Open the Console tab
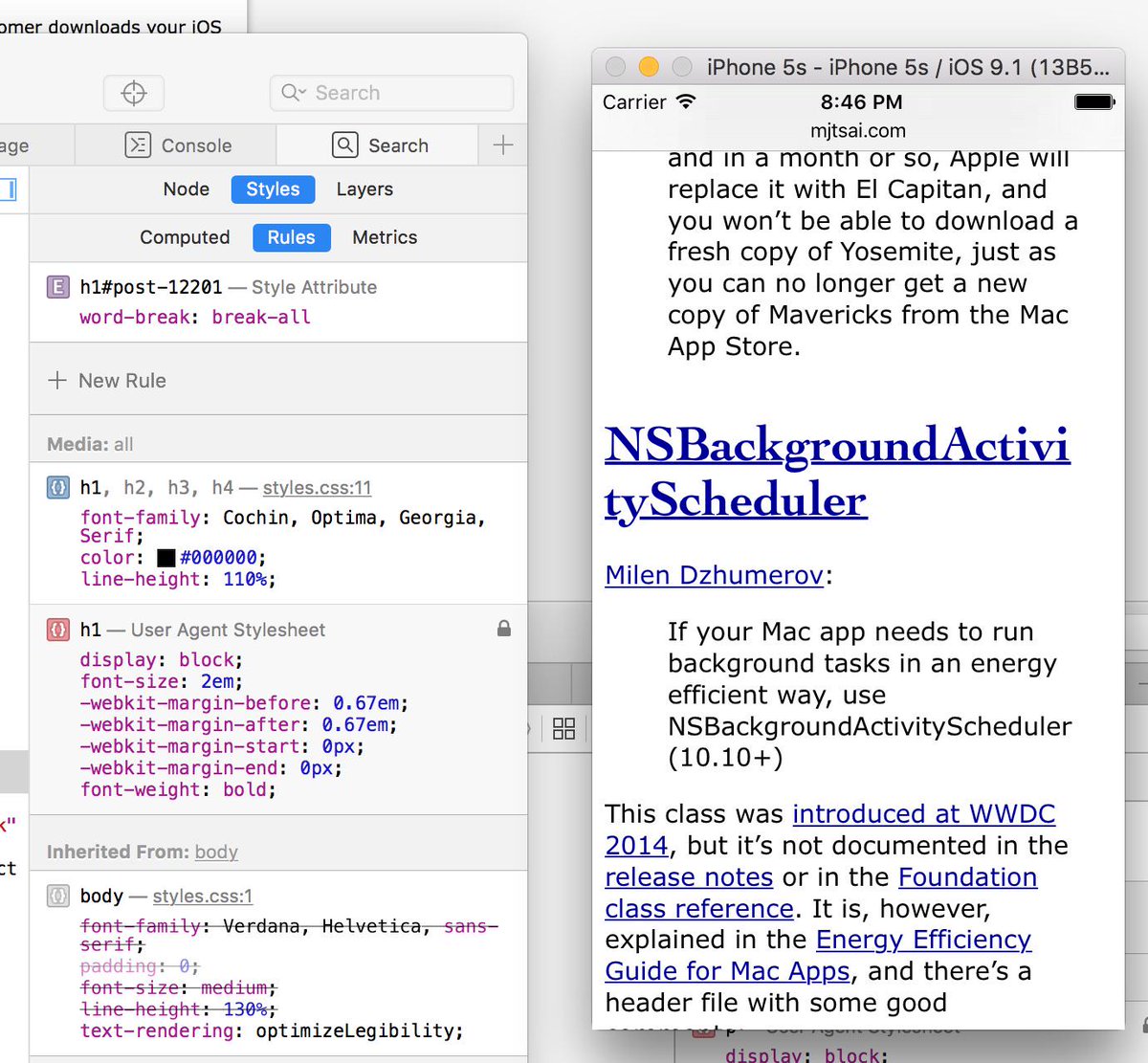 click(178, 145)
